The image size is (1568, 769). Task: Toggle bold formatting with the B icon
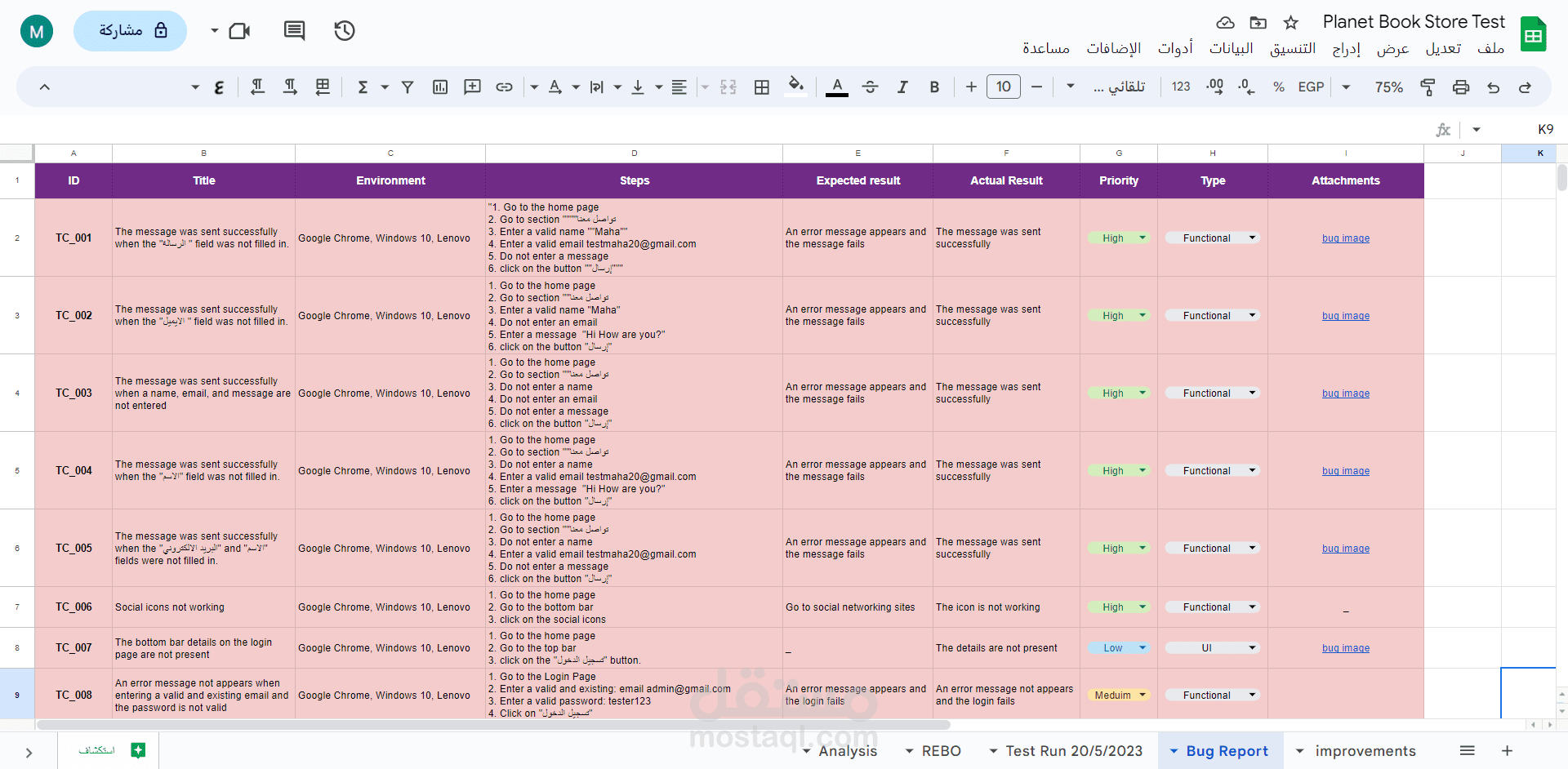coord(934,87)
